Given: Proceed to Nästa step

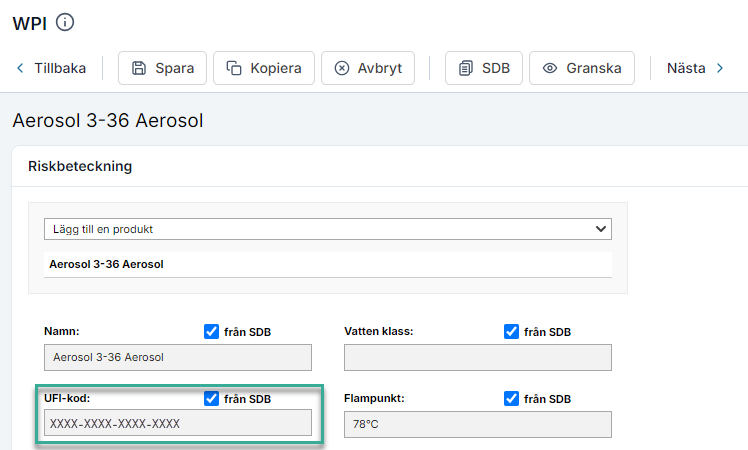Looking at the screenshot, I should [695, 68].
